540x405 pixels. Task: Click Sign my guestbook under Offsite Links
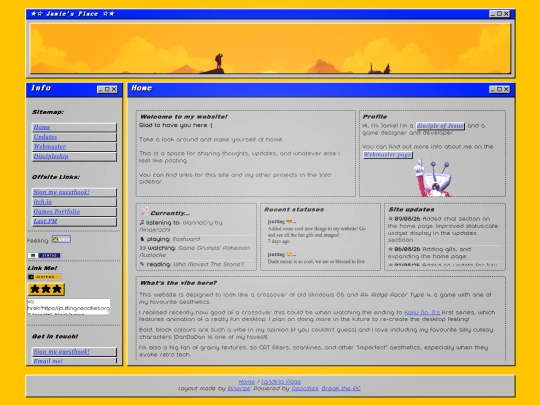point(74,192)
